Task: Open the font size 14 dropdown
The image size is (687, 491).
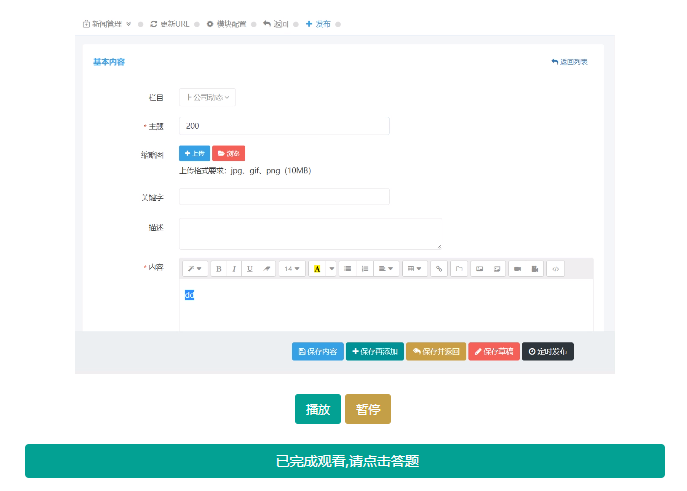Action: pyautogui.click(x=292, y=268)
